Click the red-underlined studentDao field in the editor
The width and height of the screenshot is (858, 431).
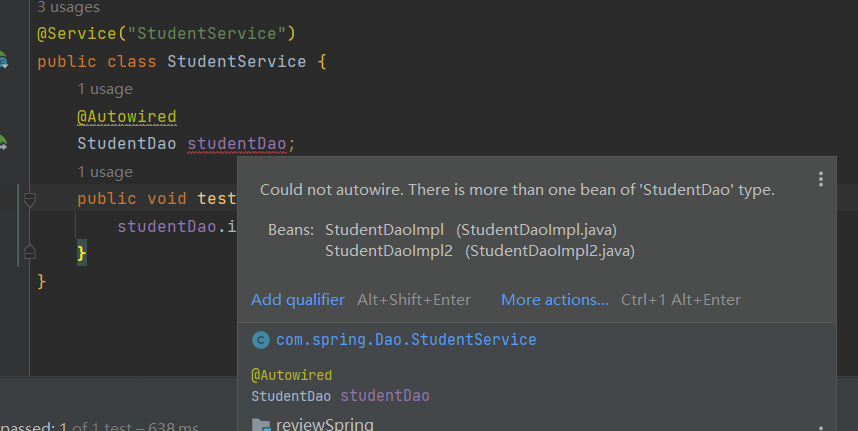tap(237, 144)
